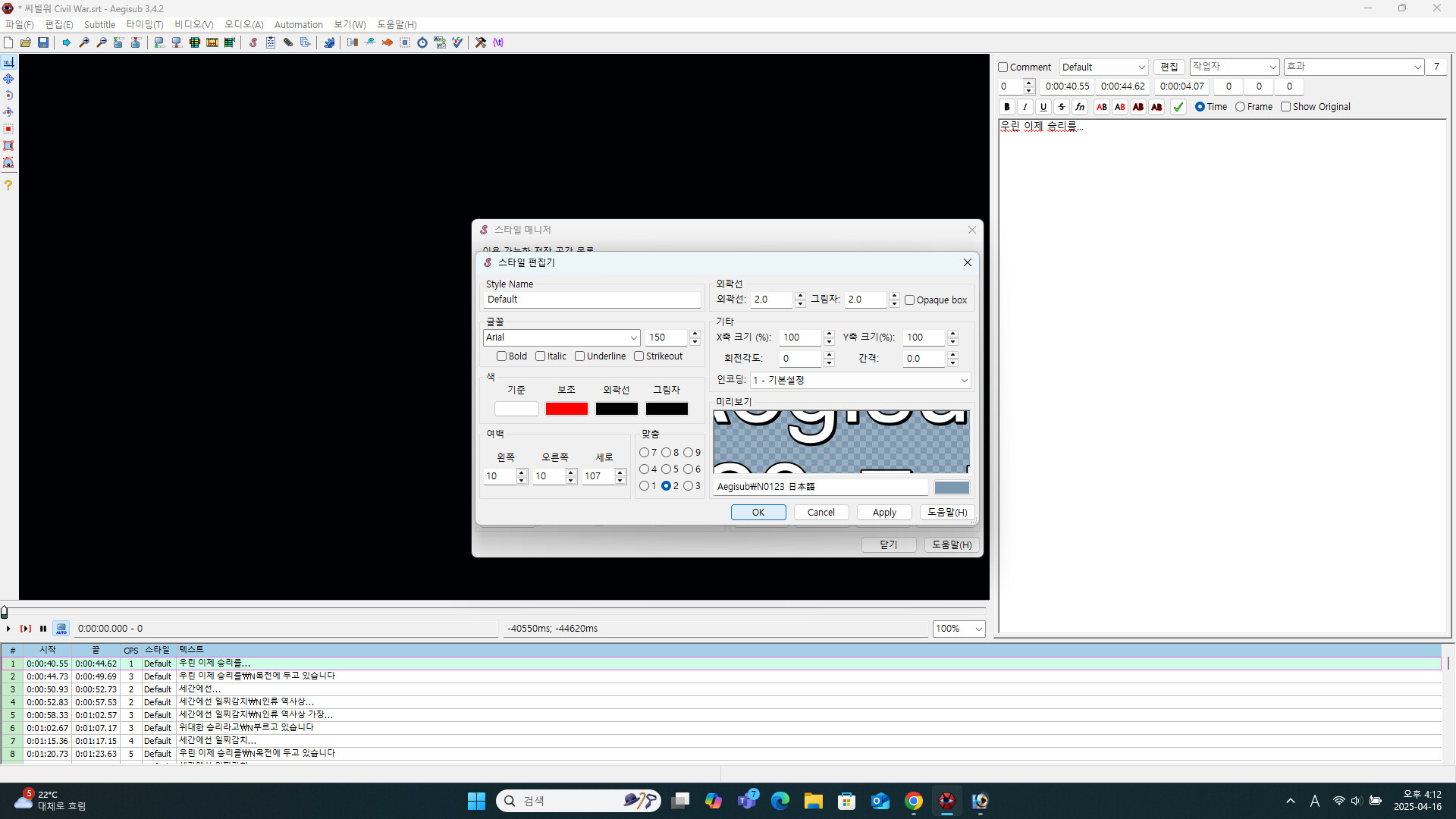The height and width of the screenshot is (819, 1456).
Task: Click the Attachments paperclip icon in toolbar
Action: pyautogui.click(x=288, y=42)
